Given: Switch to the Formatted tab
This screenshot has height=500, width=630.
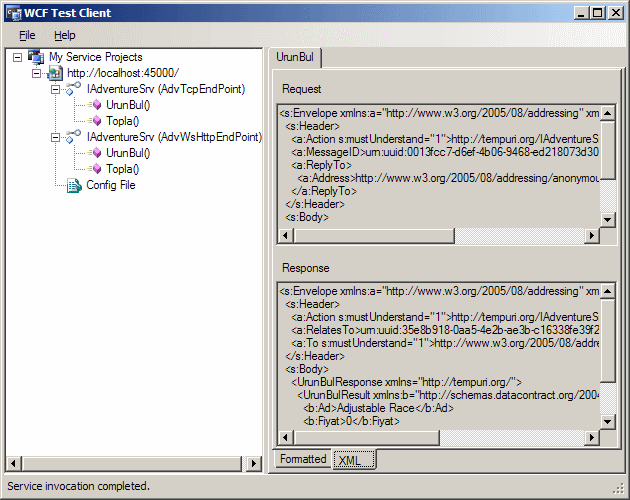Looking at the screenshot, I should click(302, 459).
